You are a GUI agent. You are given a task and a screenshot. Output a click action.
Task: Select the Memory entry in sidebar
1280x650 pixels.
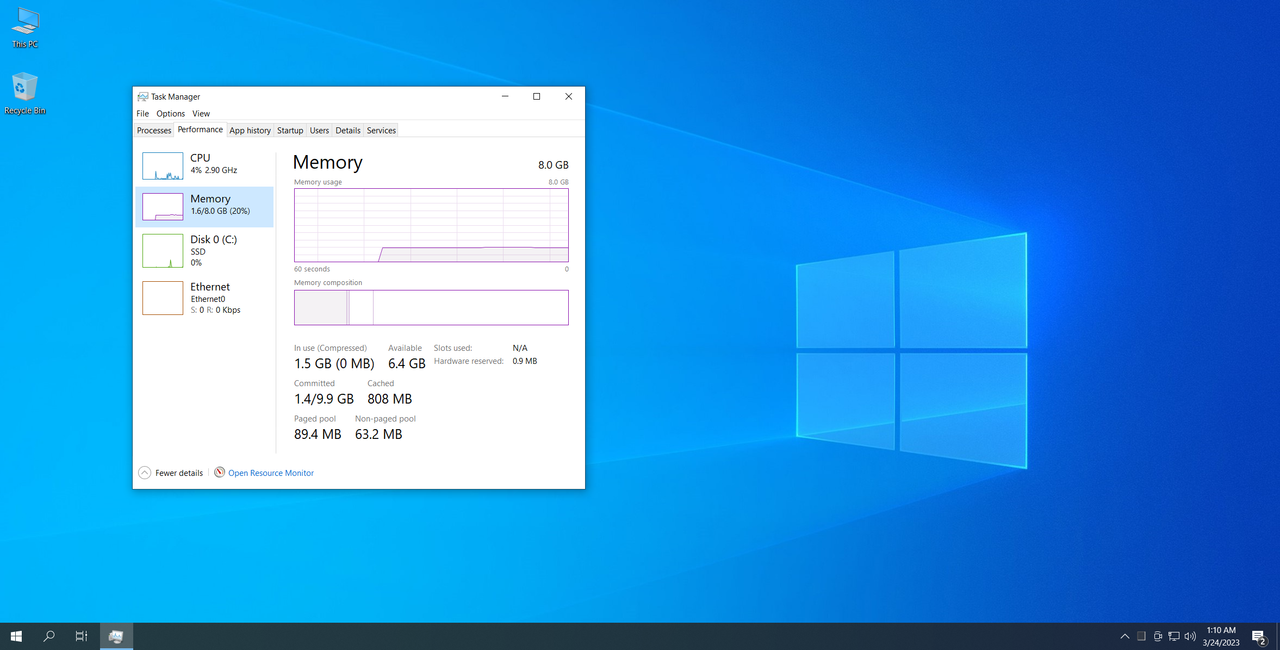(205, 207)
